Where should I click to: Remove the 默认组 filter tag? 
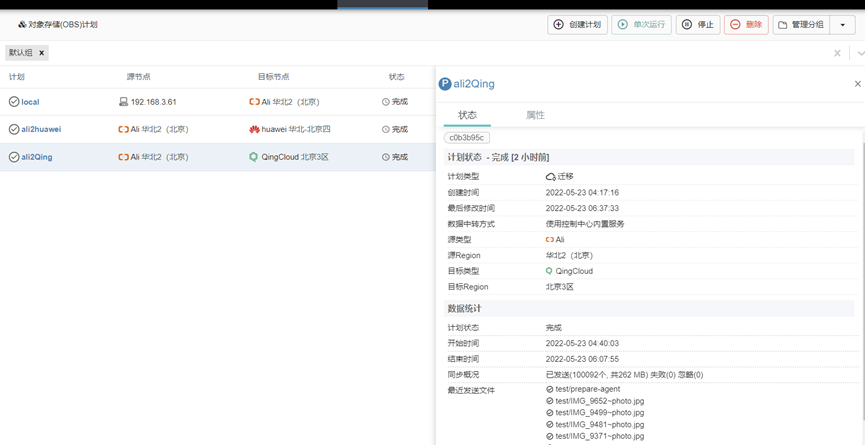tap(42, 53)
